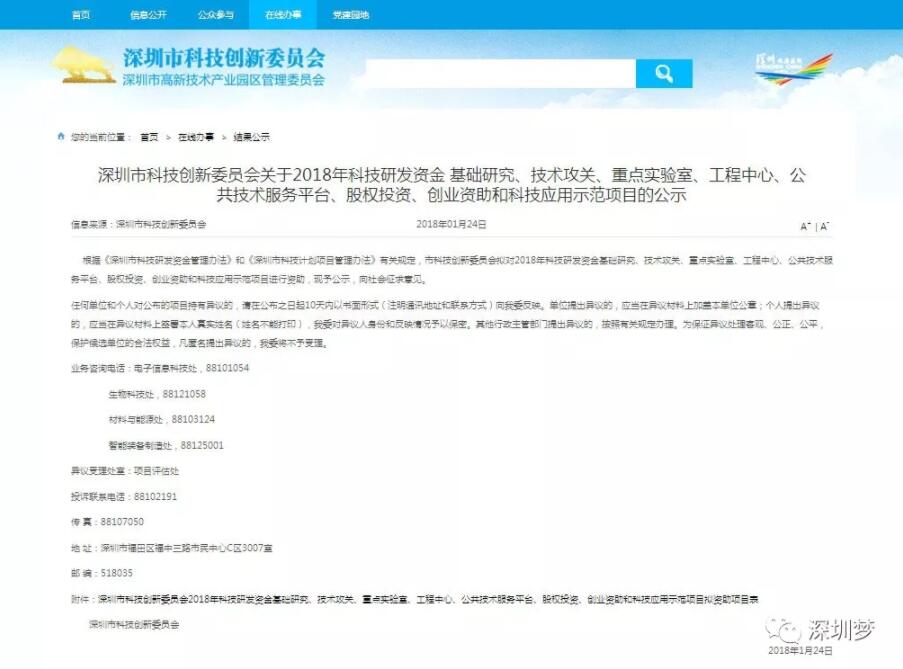Open the 附件 attachment project list link
The height and width of the screenshot is (669, 903).
click(x=428, y=599)
